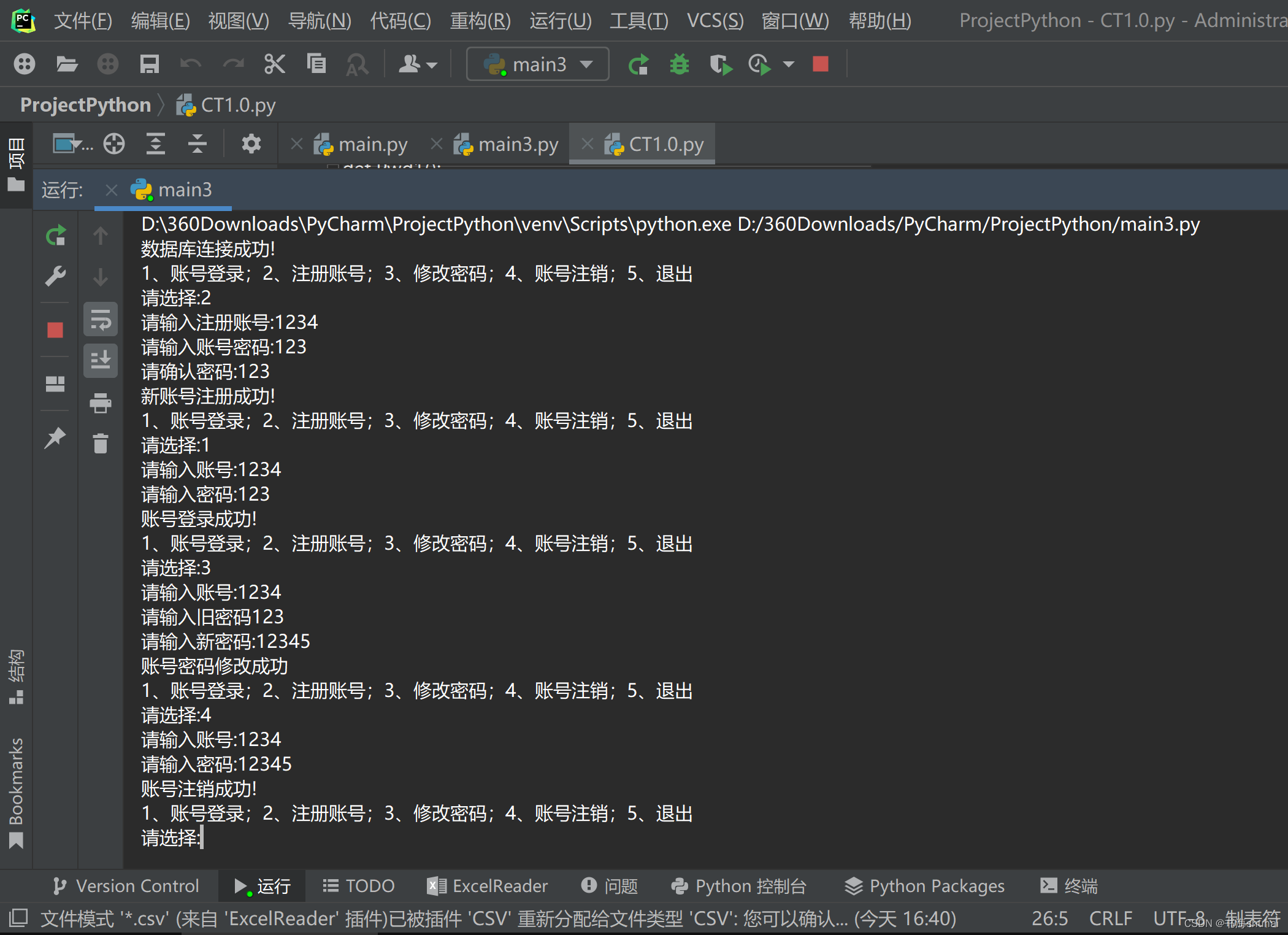This screenshot has width=1288, height=935.
Task: Open the 编辑(E) menu
Action: pos(161,21)
